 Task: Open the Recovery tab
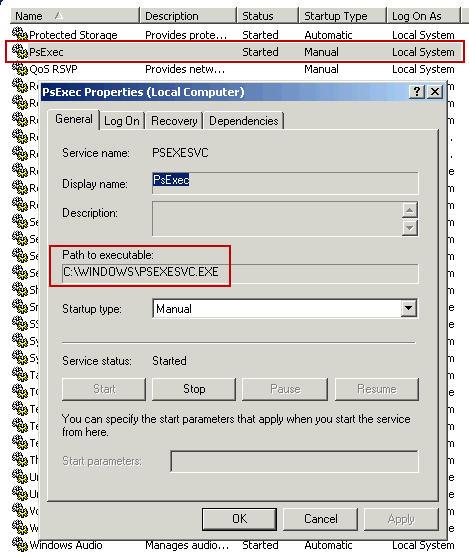pos(174,121)
